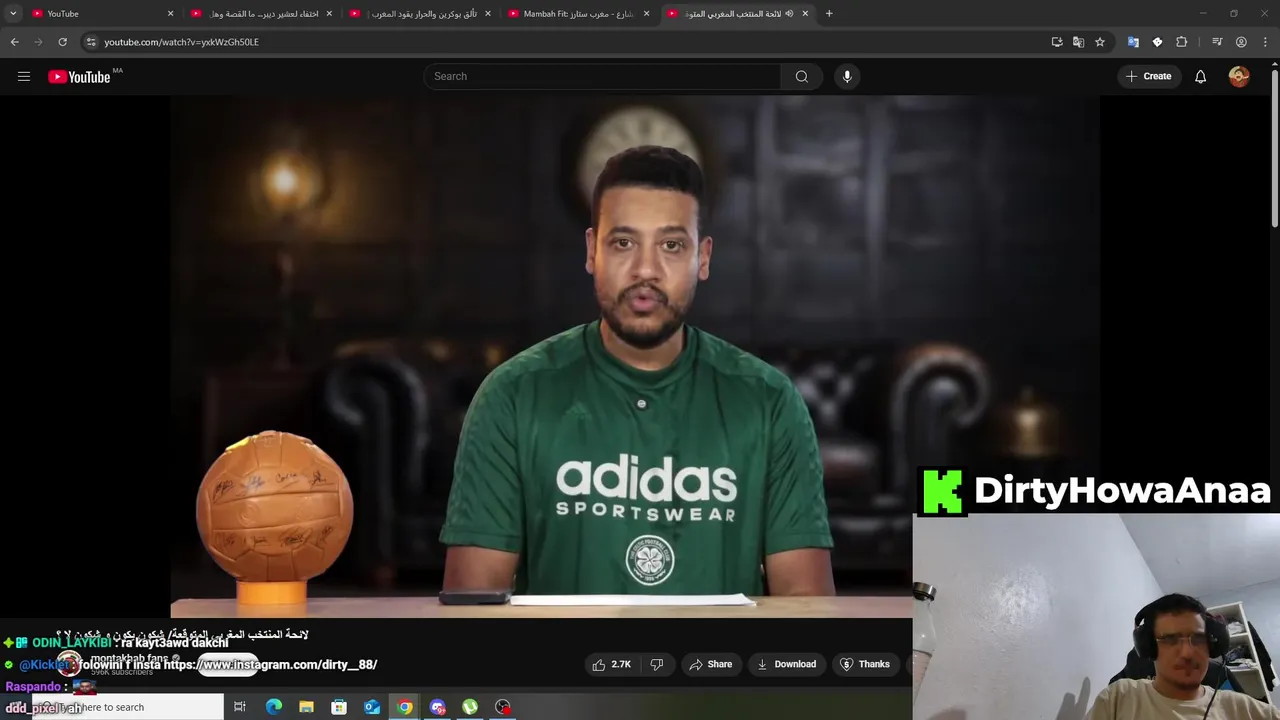Open the media controls icon in toolbar
The image size is (1280, 720).
pyautogui.click(x=1217, y=42)
